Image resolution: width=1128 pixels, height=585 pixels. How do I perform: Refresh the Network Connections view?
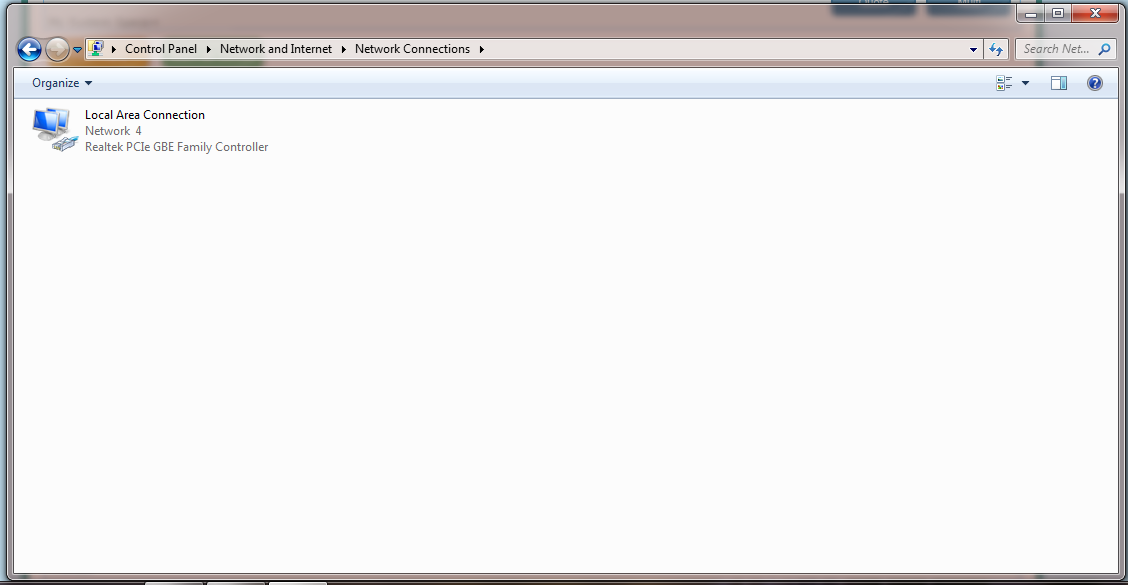click(996, 49)
